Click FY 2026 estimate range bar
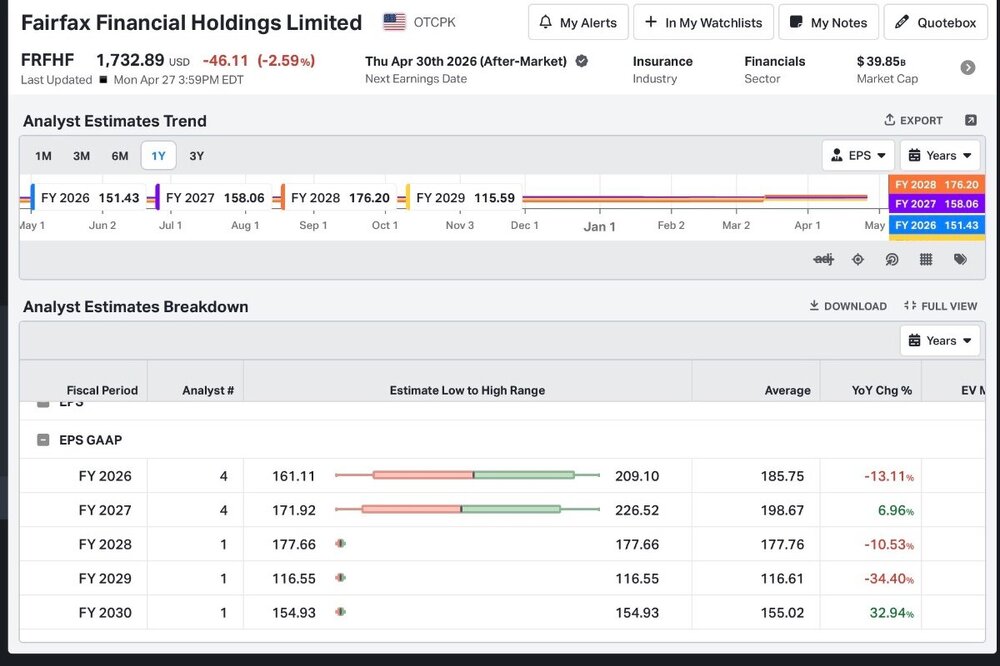Viewport: 1000px width, 666px height. 467,475
